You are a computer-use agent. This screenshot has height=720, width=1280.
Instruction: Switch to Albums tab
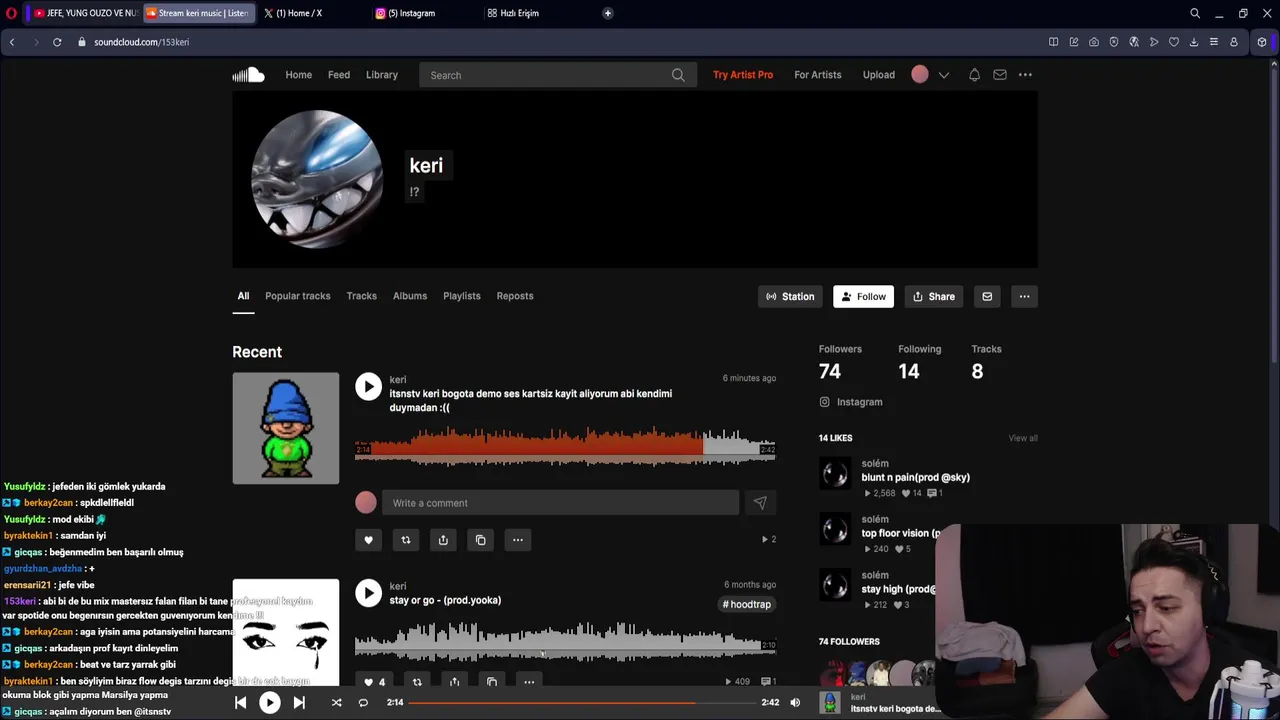(x=410, y=296)
